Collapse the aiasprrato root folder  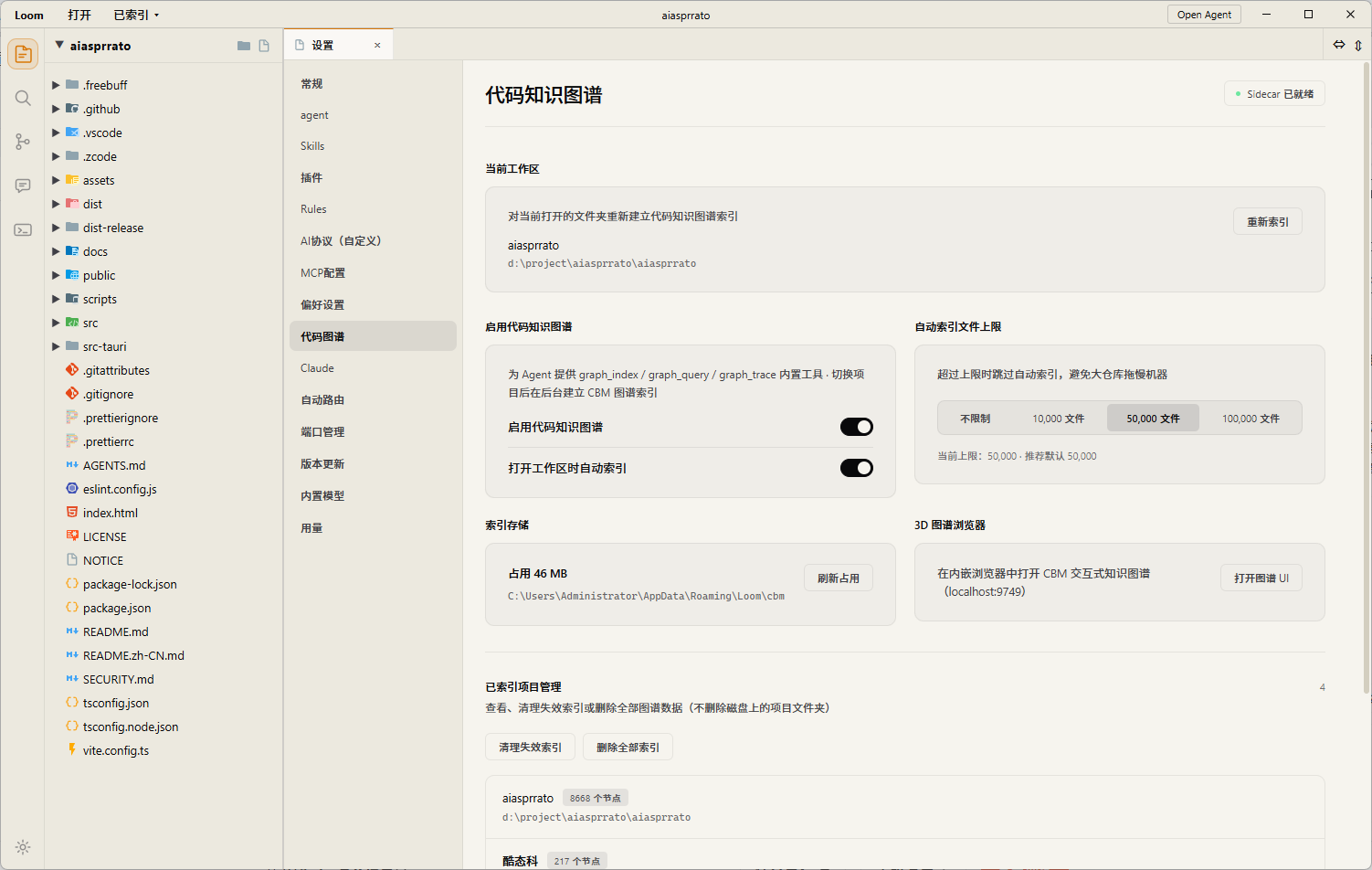(59, 45)
